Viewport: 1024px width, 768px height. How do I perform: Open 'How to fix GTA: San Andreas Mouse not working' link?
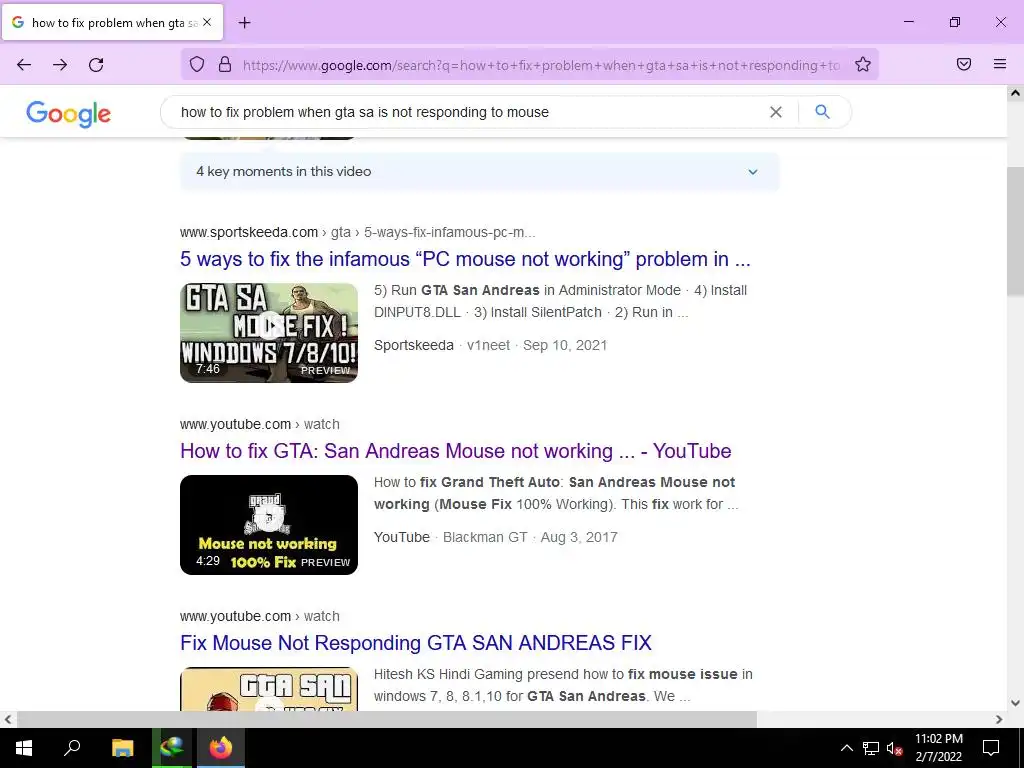click(x=455, y=451)
